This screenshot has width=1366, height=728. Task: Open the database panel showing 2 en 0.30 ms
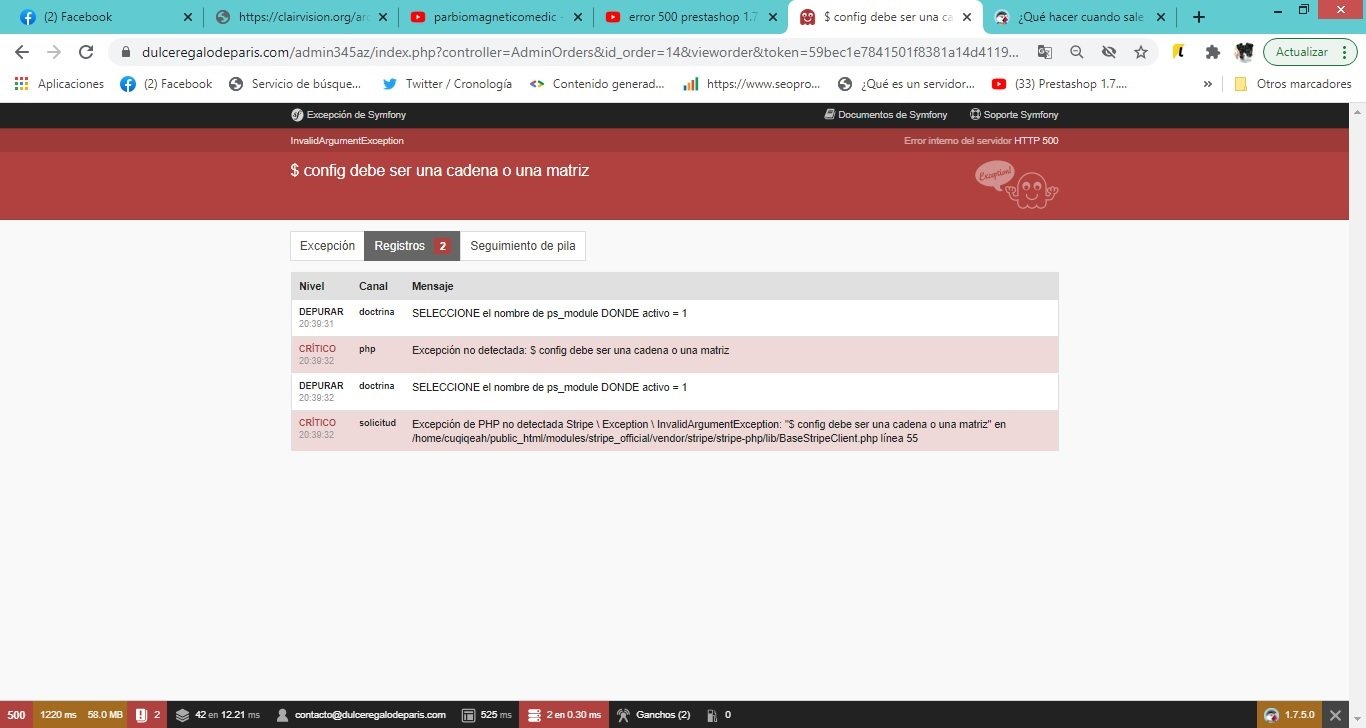tap(563, 715)
